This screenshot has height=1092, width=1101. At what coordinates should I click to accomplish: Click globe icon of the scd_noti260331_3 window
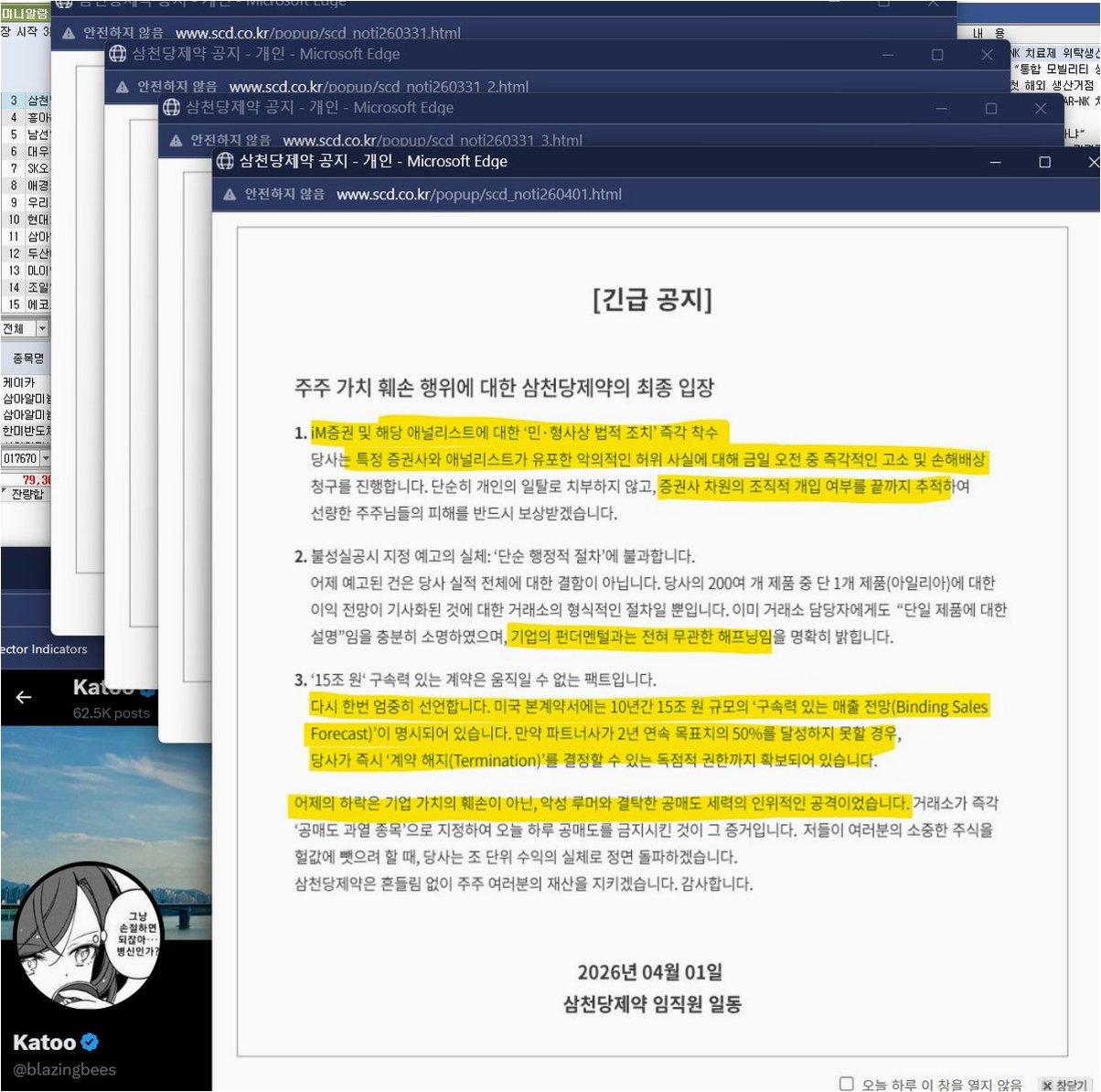tap(171, 108)
